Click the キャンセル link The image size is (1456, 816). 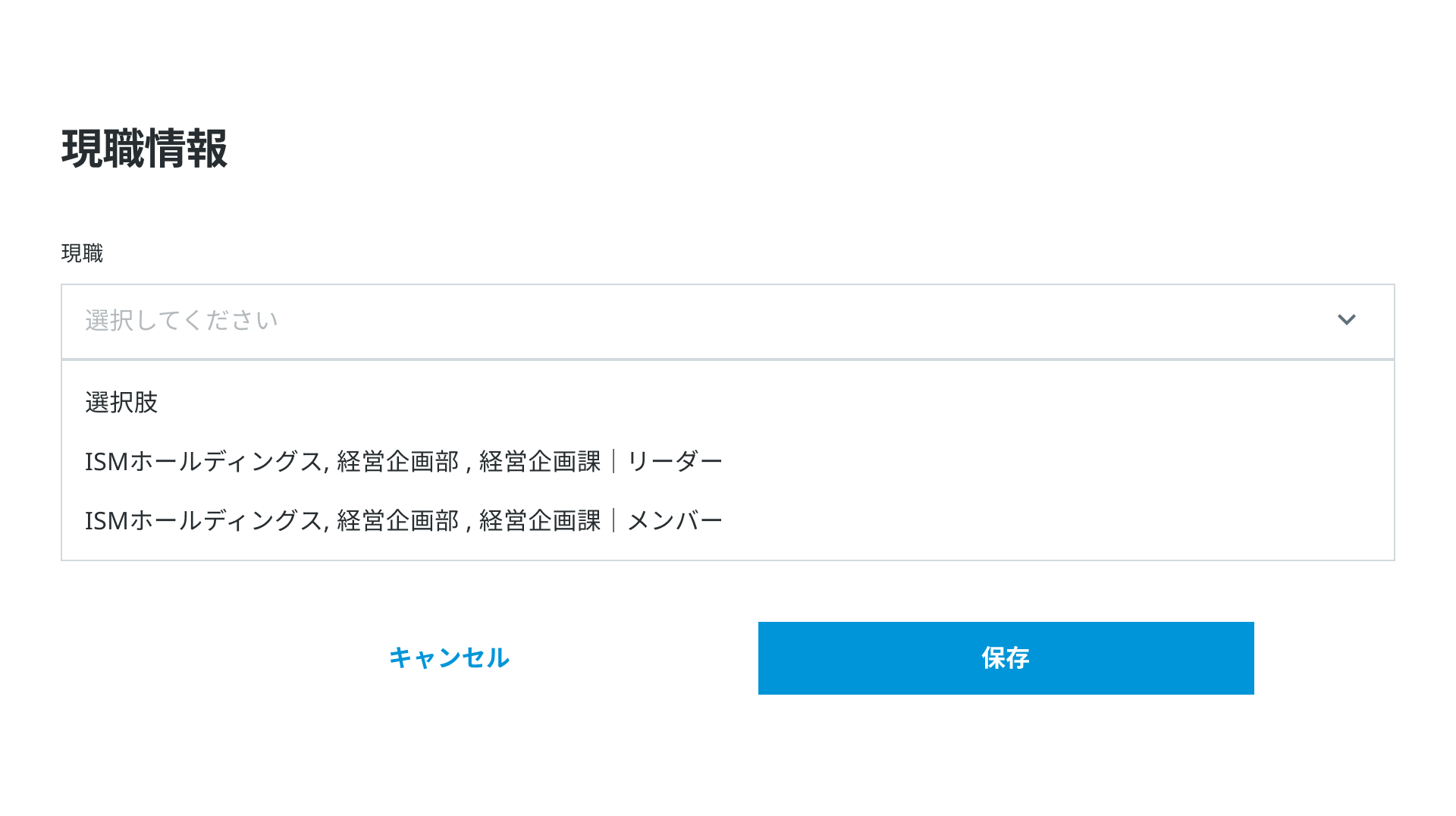click(449, 658)
